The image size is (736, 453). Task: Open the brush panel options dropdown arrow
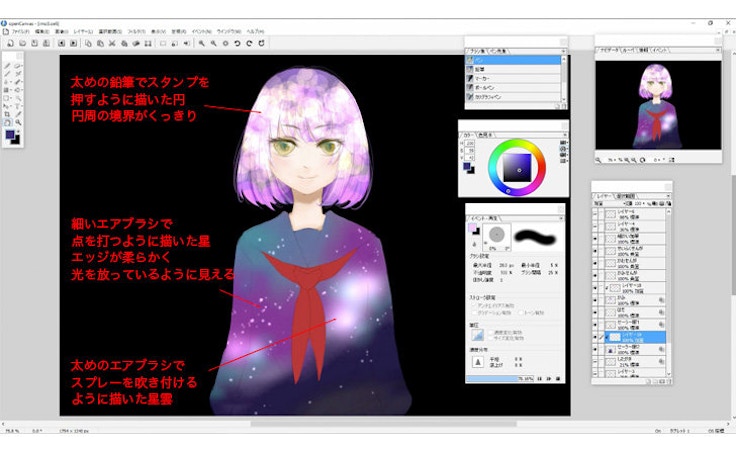click(x=562, y=50)
